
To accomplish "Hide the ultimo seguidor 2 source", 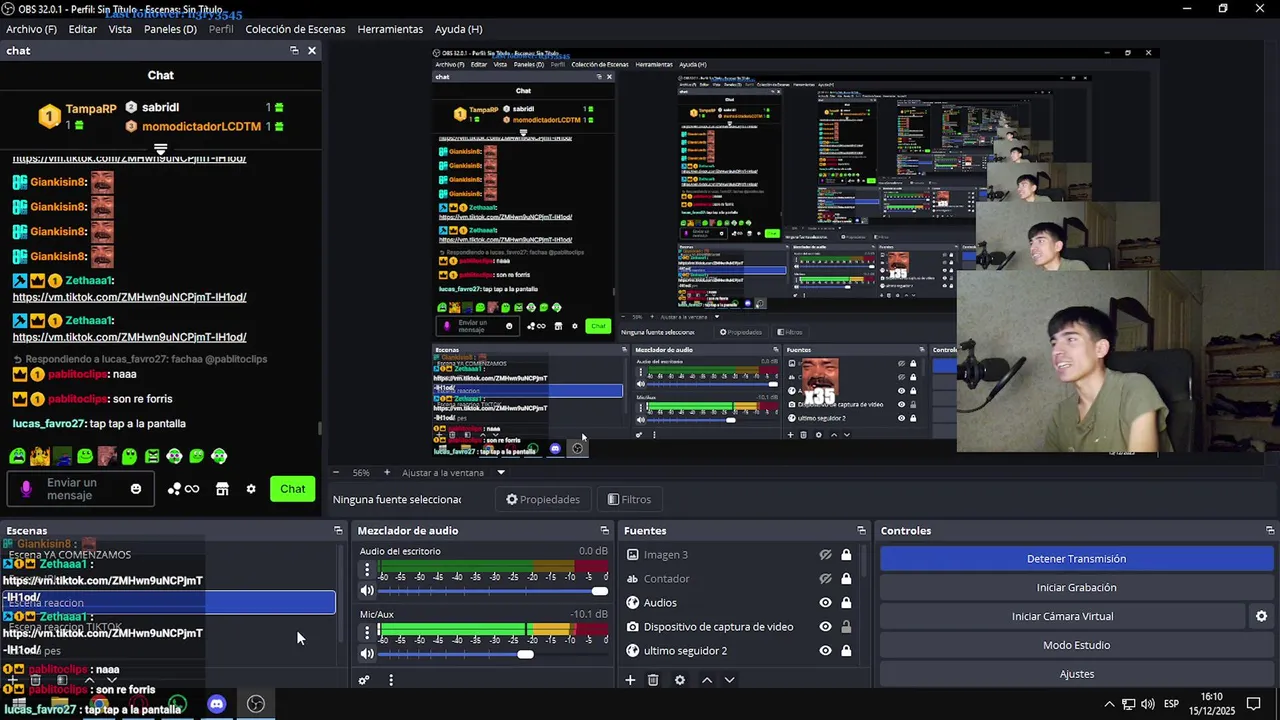I will (825, 651).
